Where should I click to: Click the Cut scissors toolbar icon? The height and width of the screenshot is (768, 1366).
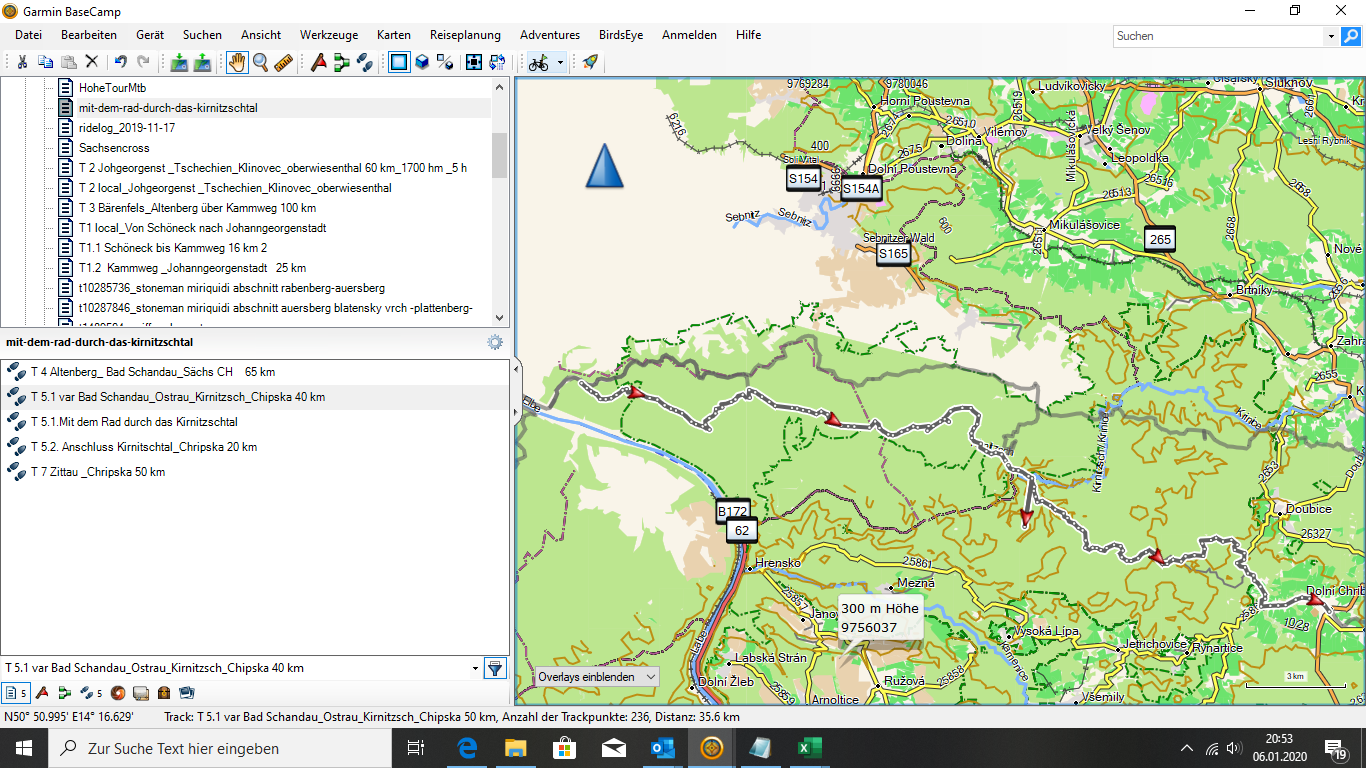coord(22,62)
